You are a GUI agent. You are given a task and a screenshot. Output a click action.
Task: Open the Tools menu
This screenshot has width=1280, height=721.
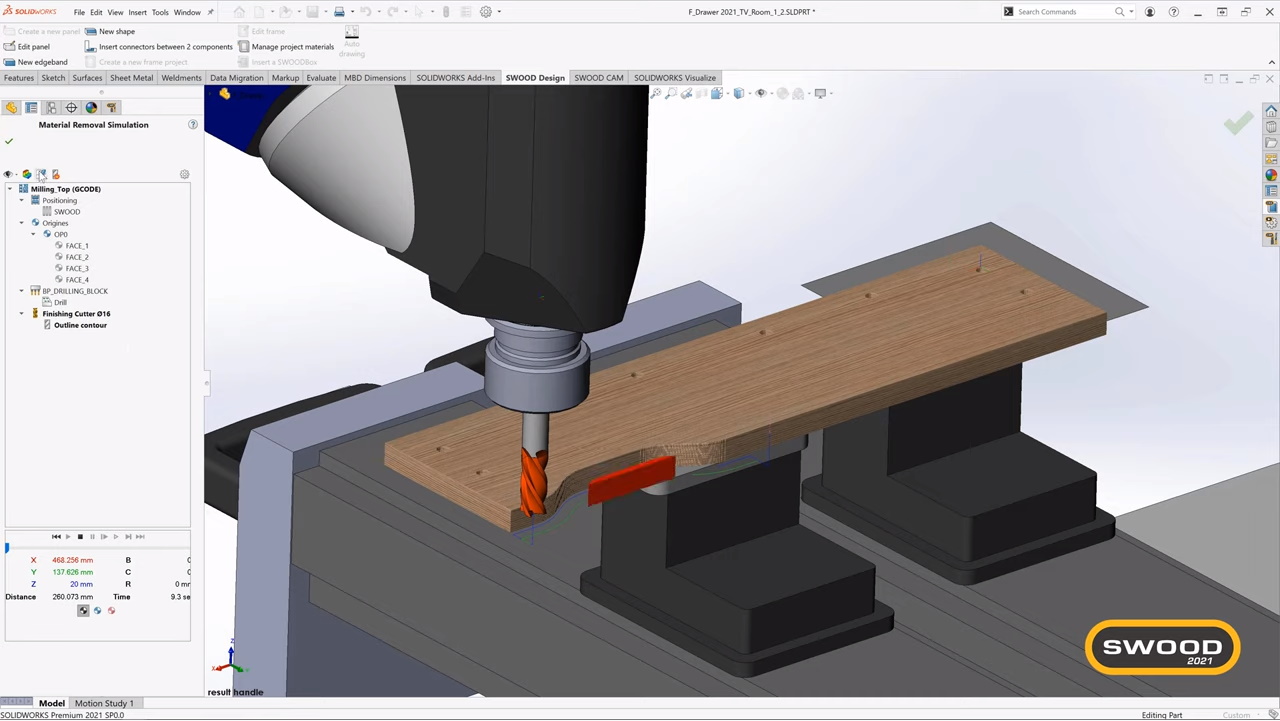pos(160,12)
